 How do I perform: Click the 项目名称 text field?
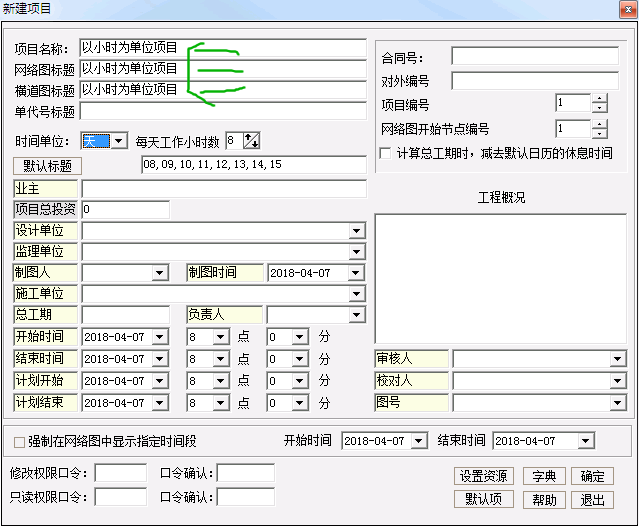point(223,48)
